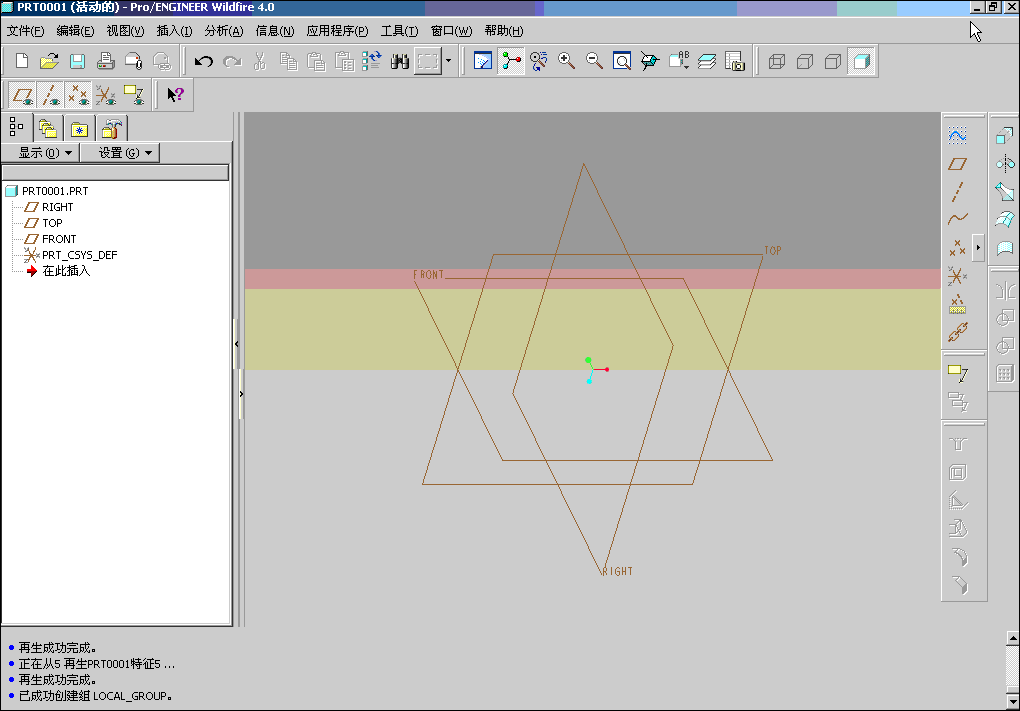Viewport: 1020px width, 711px height.
Task: Toggle datum planes display
Action: [23, 95]
